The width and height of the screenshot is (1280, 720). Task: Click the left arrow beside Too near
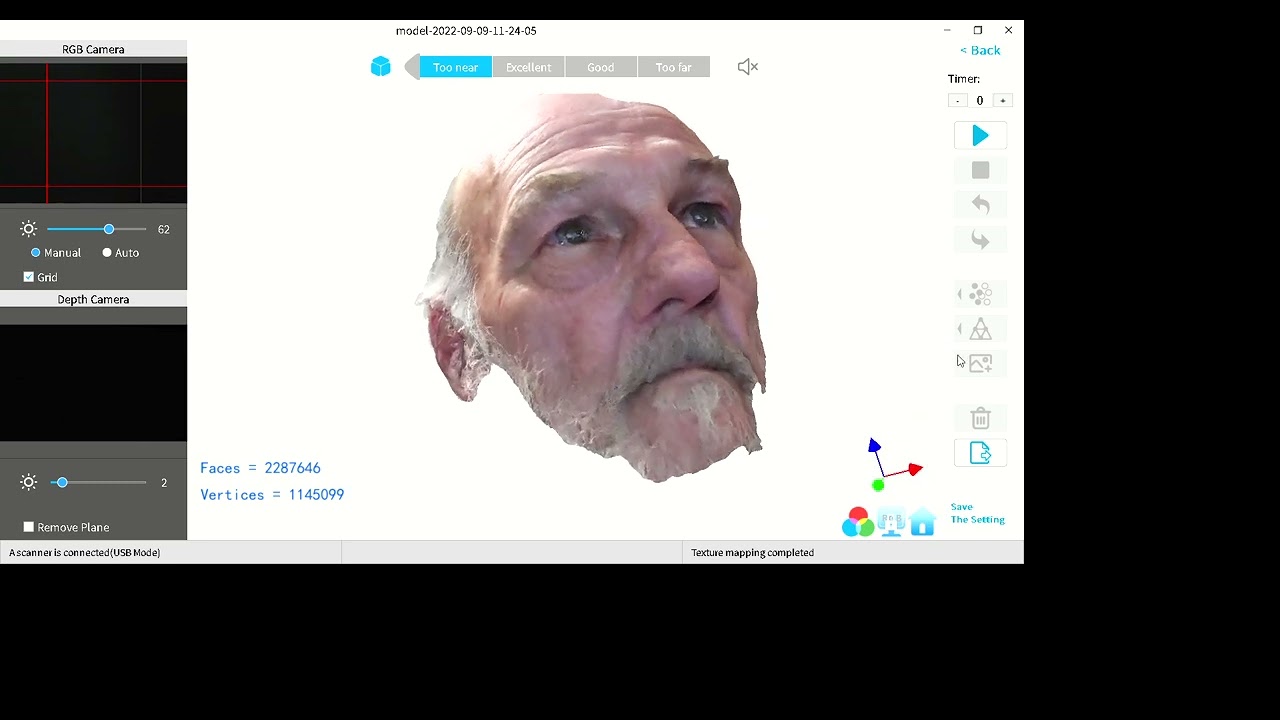(x=411, y=67)
